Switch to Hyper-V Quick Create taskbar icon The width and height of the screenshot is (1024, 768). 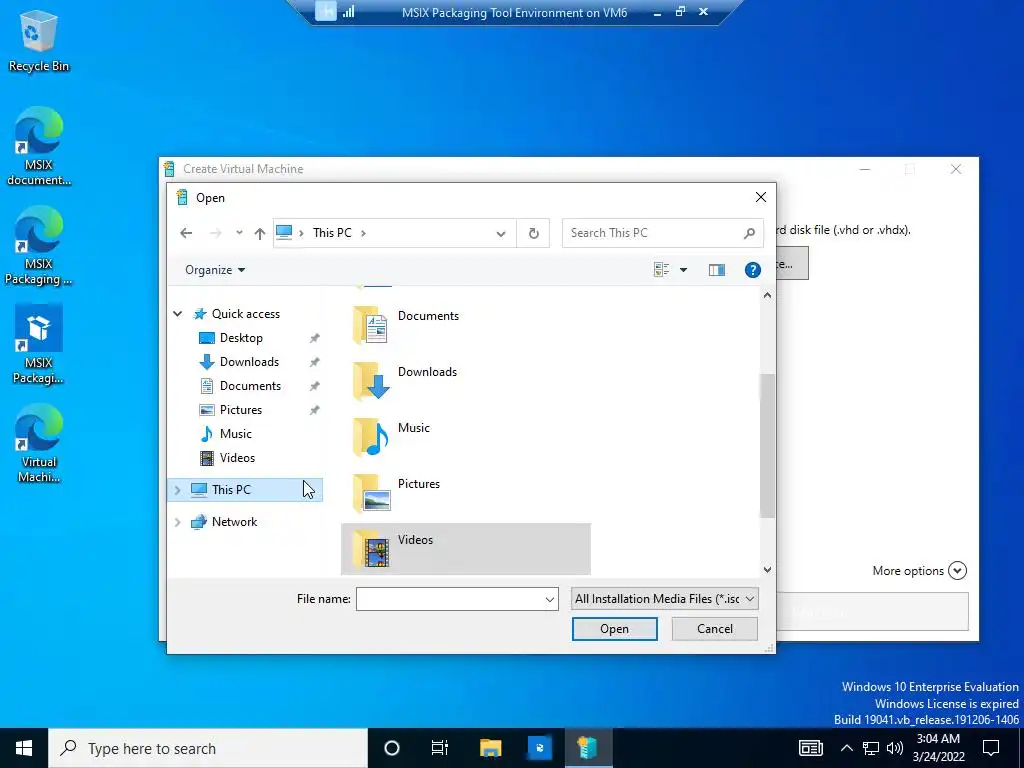coord(588,748)
